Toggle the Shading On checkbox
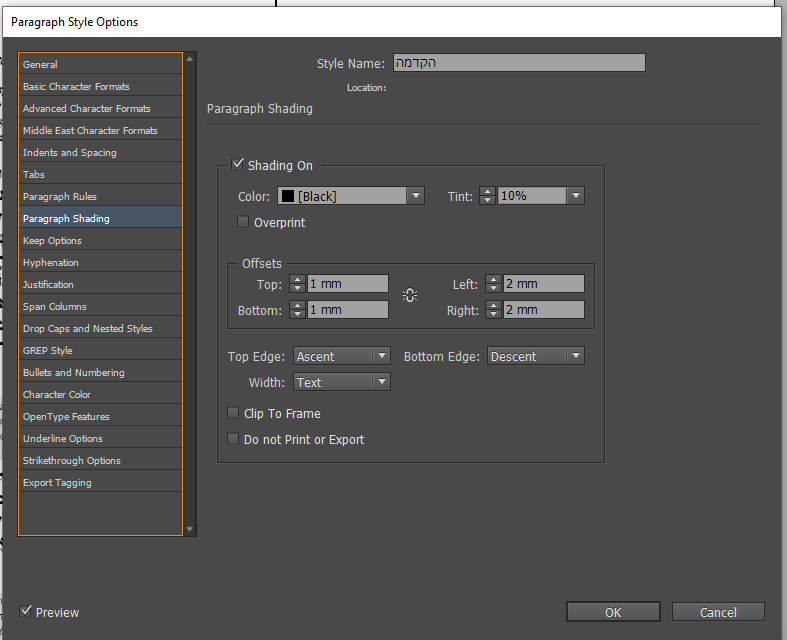This screenshot has height=640, width=787. [237, 164]
